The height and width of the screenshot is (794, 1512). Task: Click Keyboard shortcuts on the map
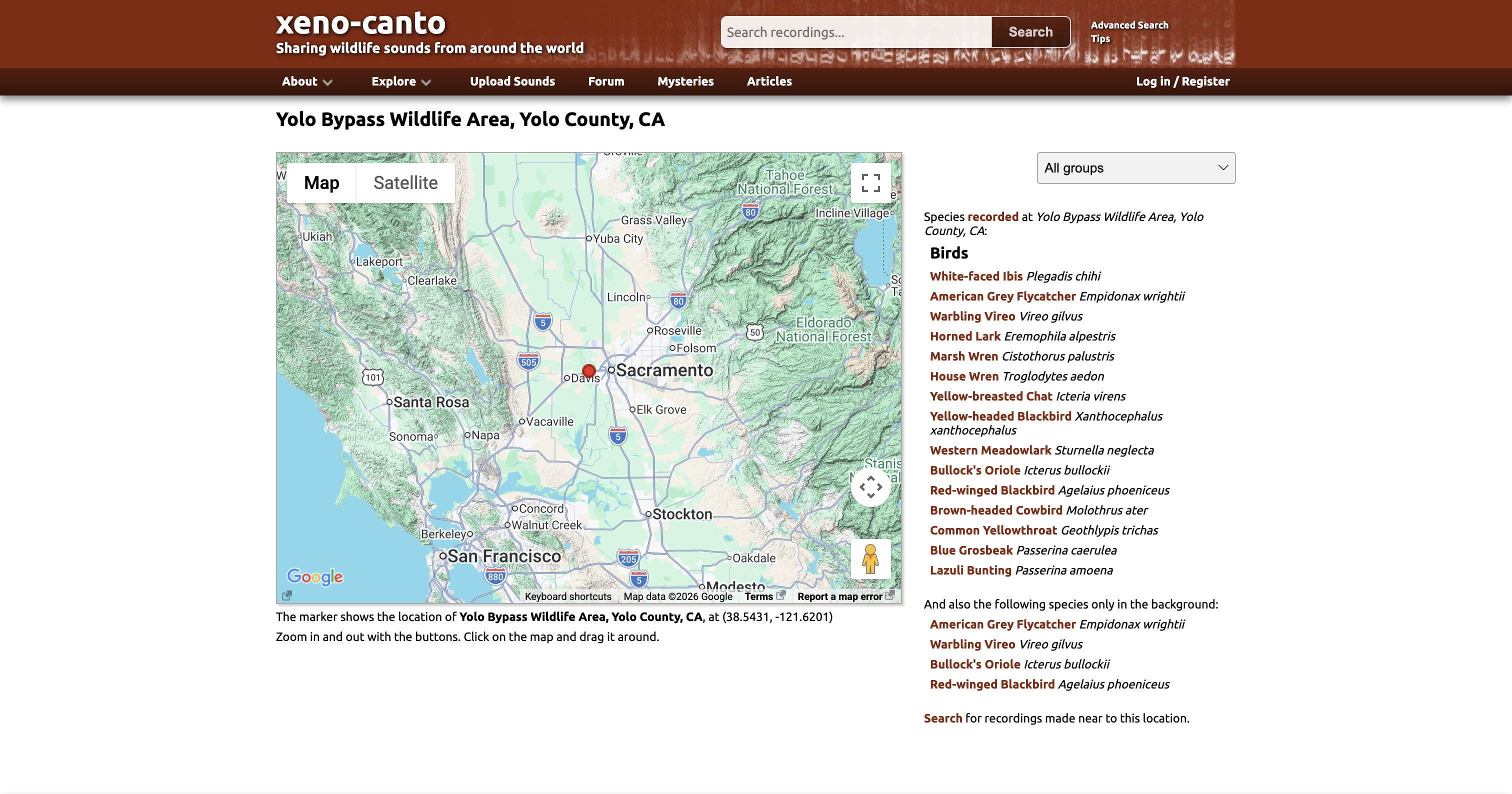[x=567, y=596]
